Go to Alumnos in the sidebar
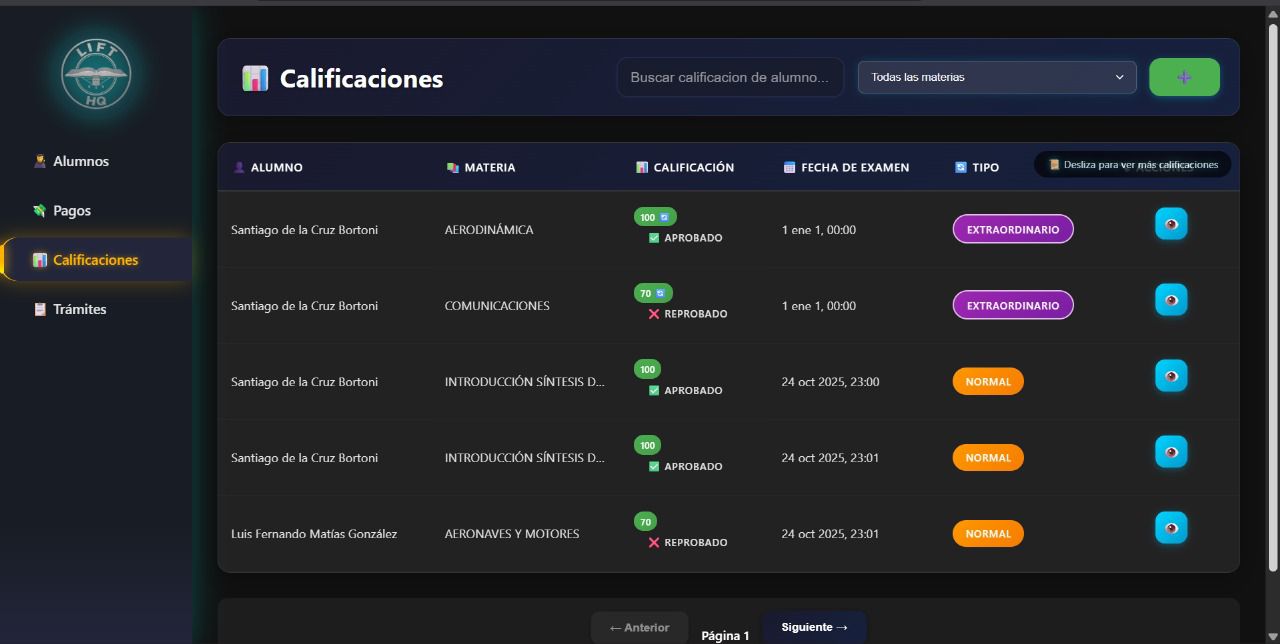 tap(81, 161)
